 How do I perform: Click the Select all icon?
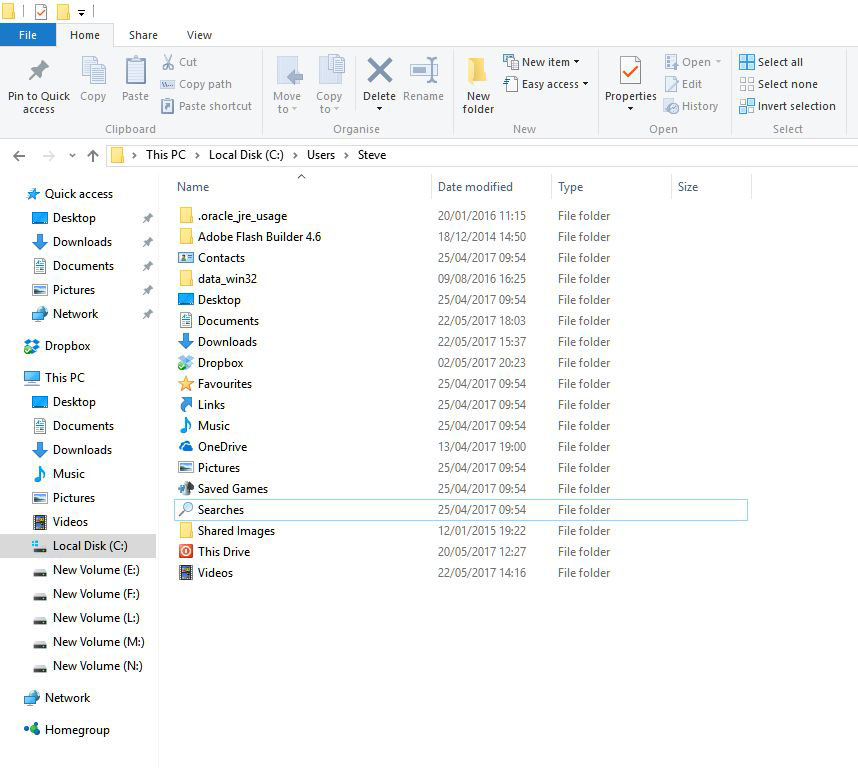[x=746, y=62]
